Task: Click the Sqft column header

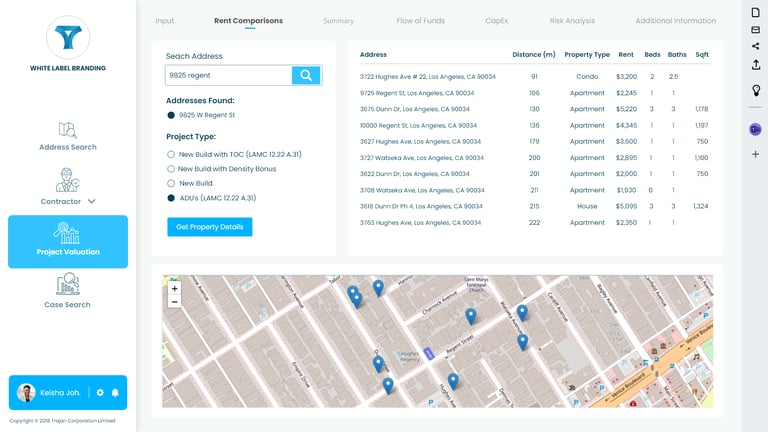Action: (702, 54)
